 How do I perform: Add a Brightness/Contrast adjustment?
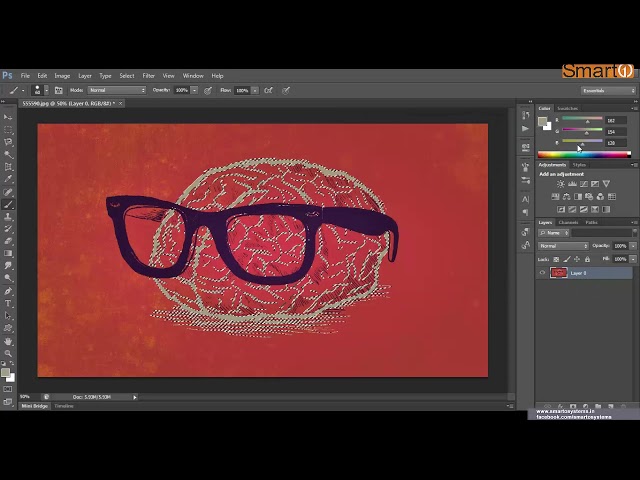pyautogui.click(x=561, y=184)
